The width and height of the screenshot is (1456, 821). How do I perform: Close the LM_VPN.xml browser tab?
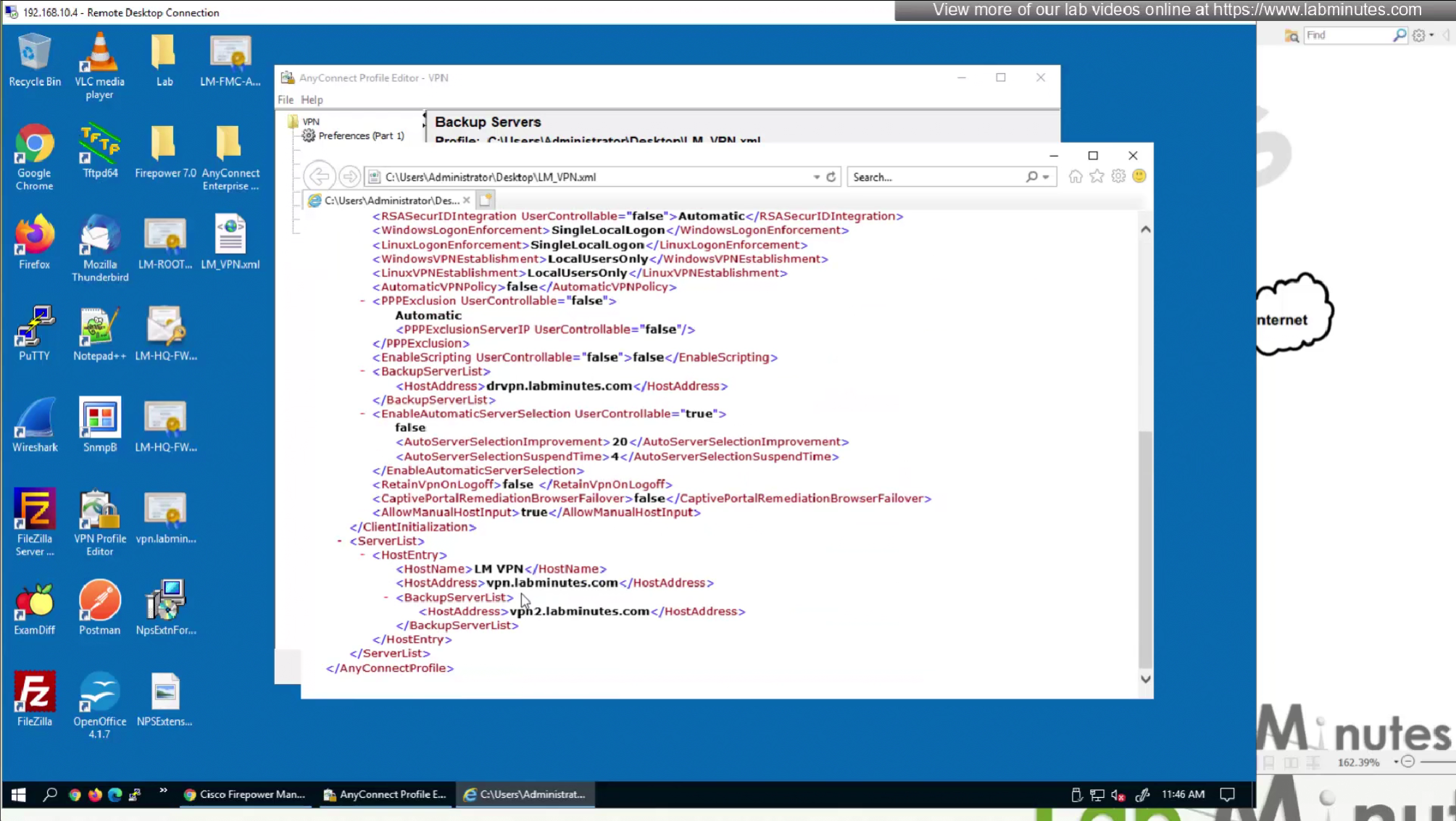467,200
